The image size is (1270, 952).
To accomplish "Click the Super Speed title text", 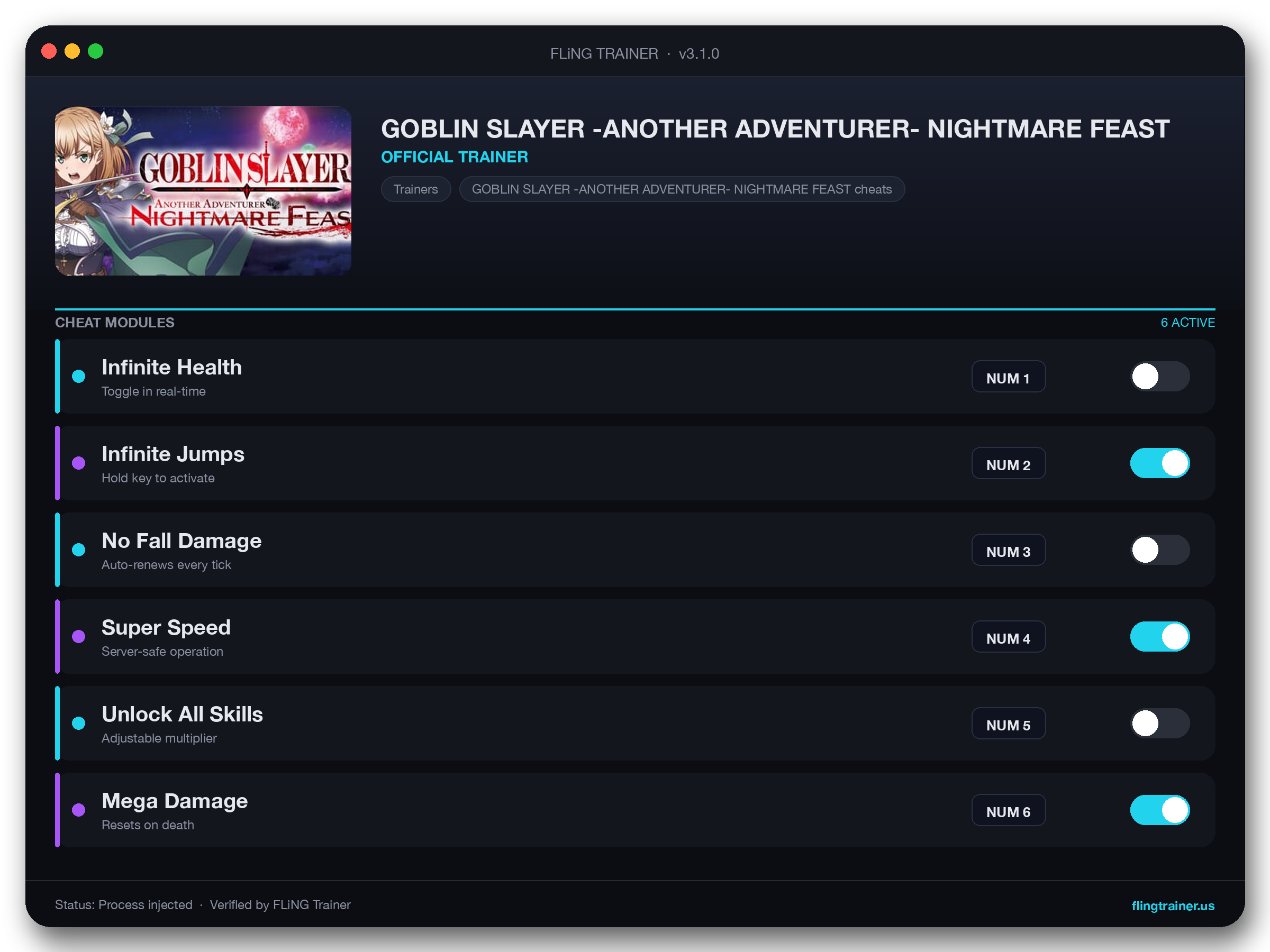I will click(x=166, y=627).
